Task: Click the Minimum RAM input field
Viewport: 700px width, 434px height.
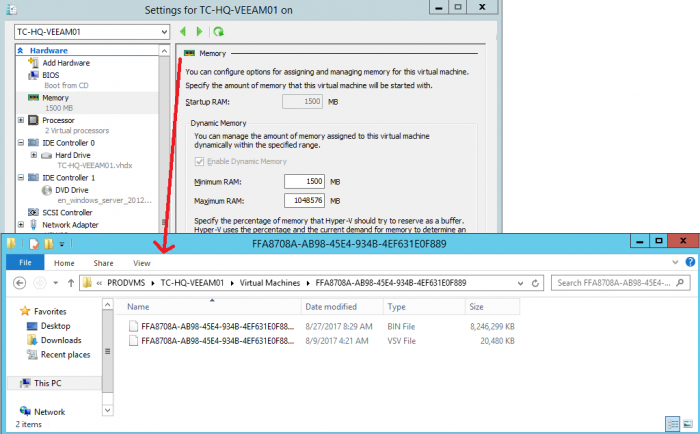Action: 304,181
